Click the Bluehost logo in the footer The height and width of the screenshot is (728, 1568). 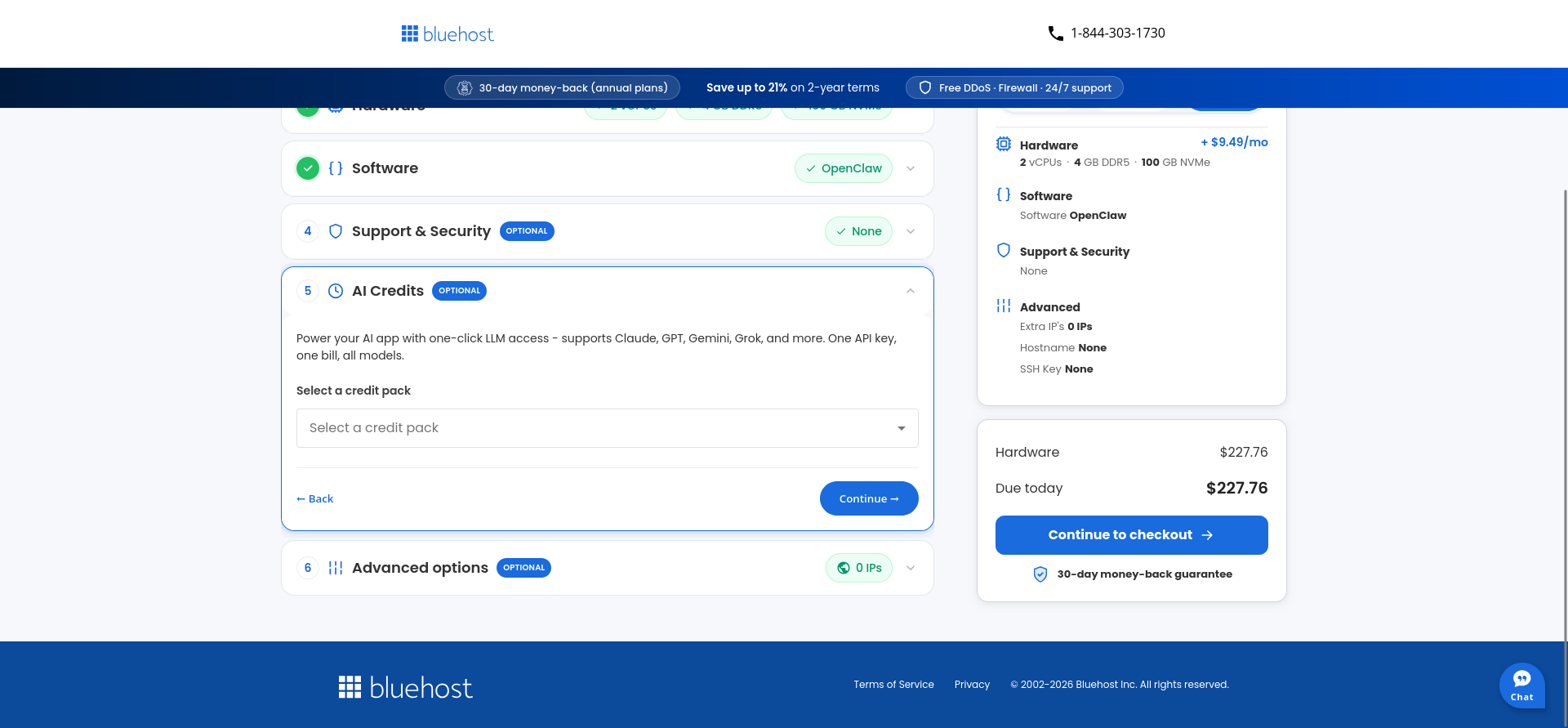[x=406, y=687]
